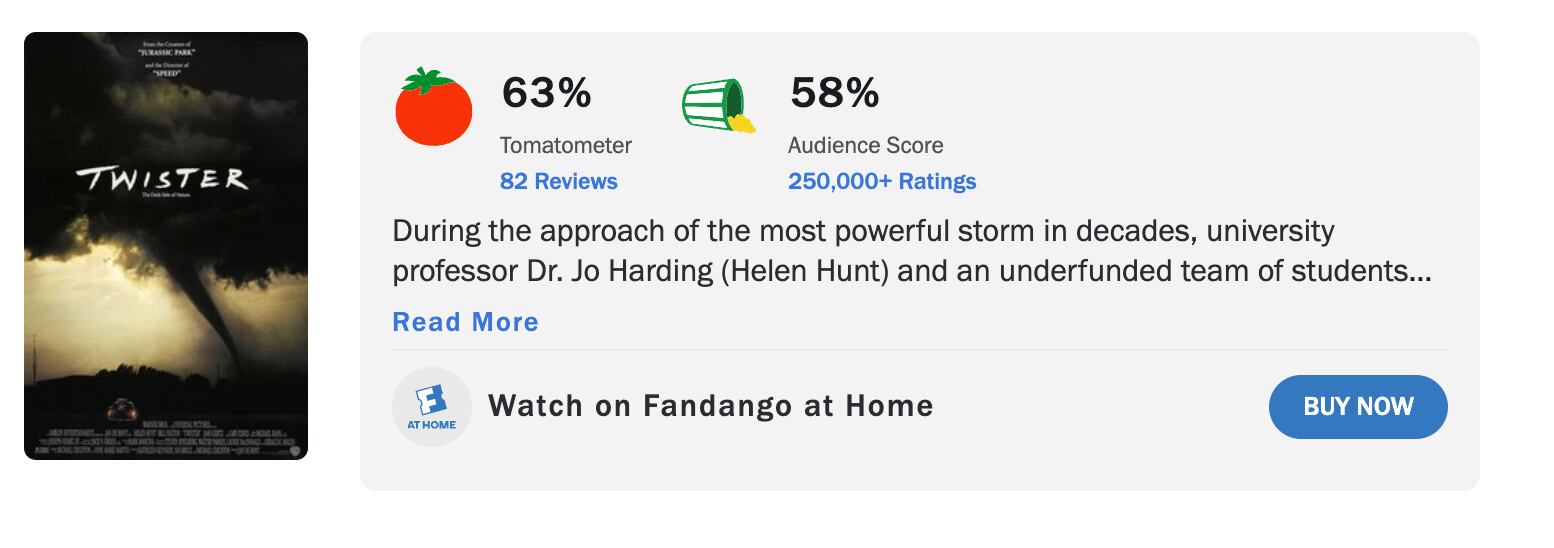Click the 58% audience score value
Screen dimensions: 1554x548
pyautogui.click(x=834, y=93)
